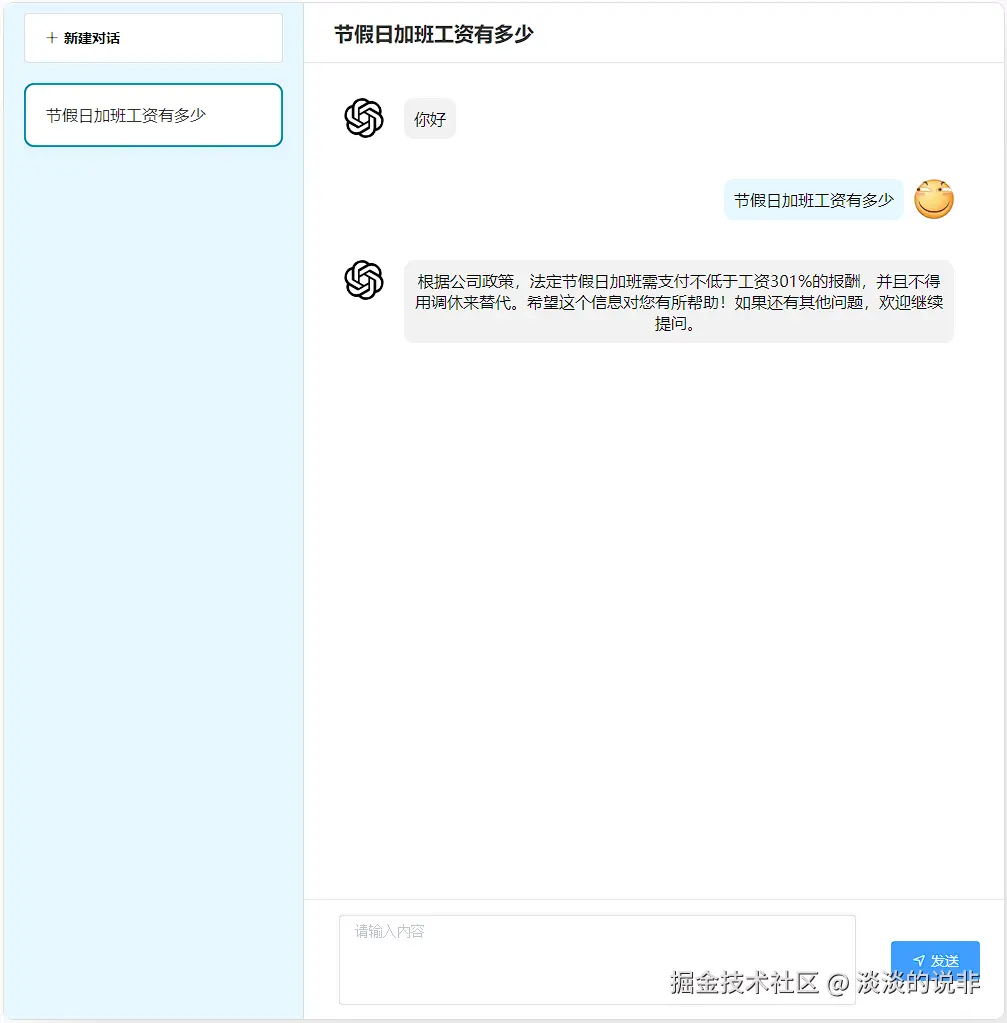Screen dimensions: 1007x1023
Task: Select the emoji face beside 节假日加班工资有多少 bubble
Action: pos(932,199)
